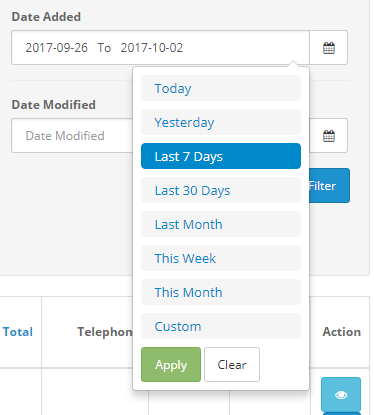Screen dimensions: 374x415
Task: Click the blue Filter button
Action: click(329, 186)
